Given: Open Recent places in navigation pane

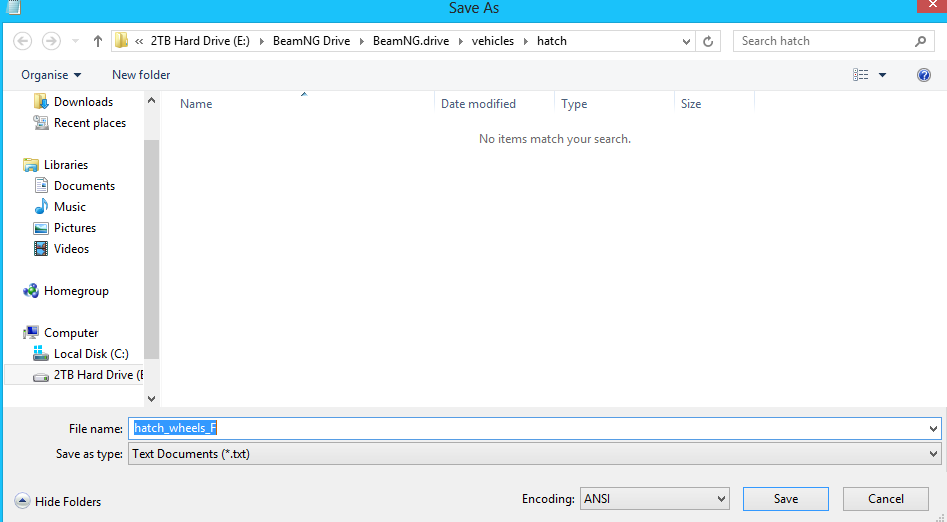Looking at the screenshot, I should tap(90, 123).
